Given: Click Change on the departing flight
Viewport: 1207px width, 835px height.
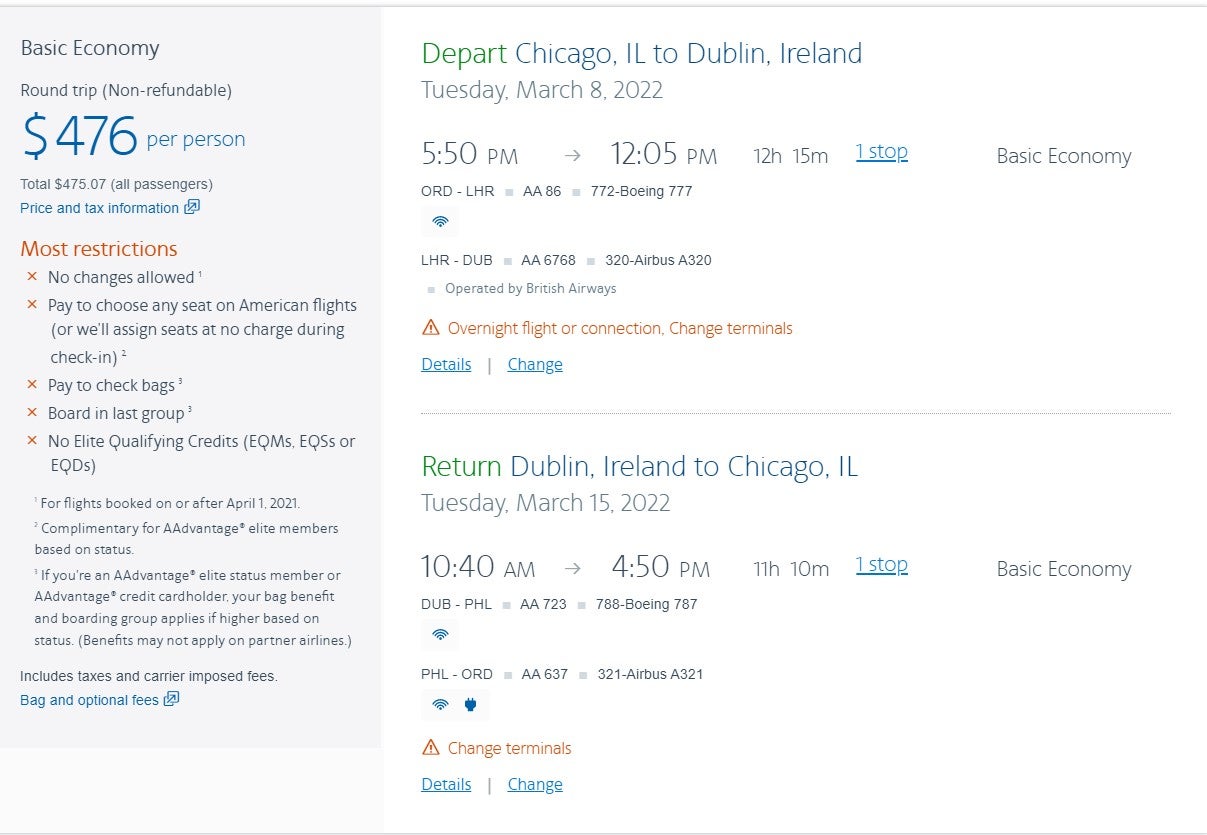Looking at the screenshot, I should point(534,364).
